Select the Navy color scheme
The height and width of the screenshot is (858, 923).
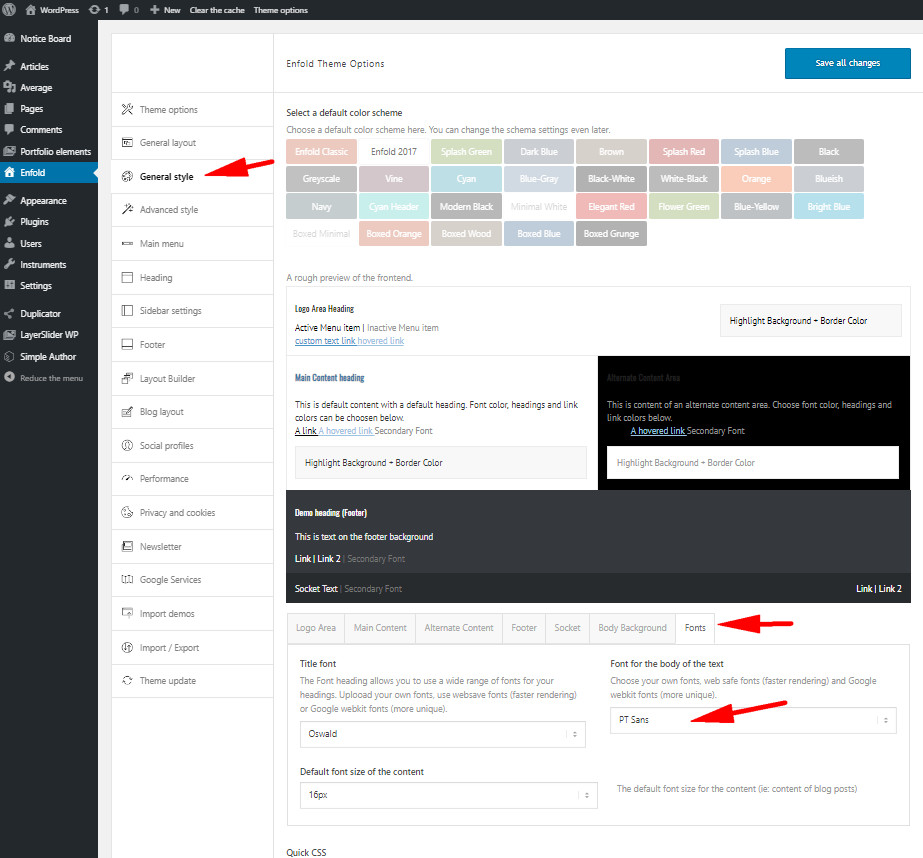321,207
